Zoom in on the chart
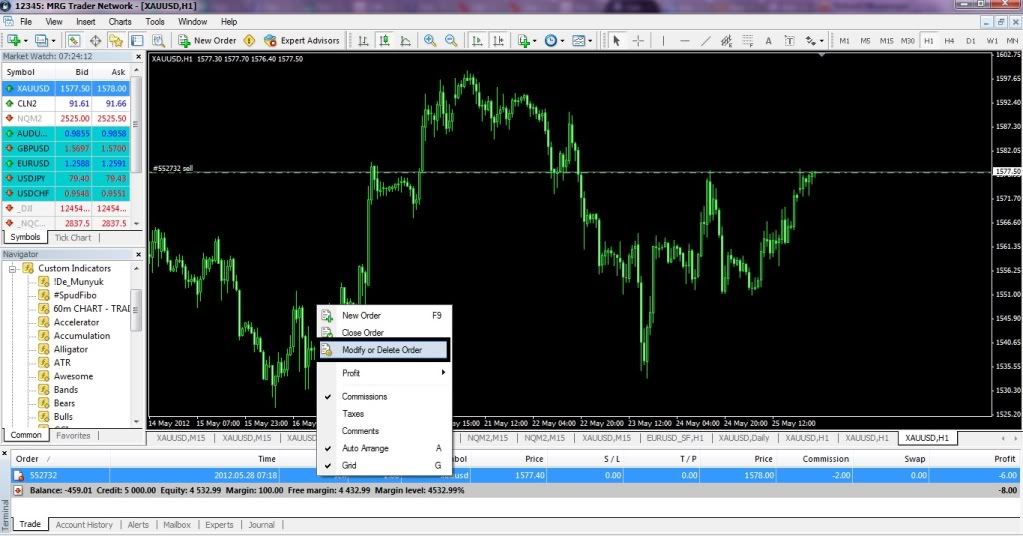Viewport: 1023px width, 536px height. (430, 40)
